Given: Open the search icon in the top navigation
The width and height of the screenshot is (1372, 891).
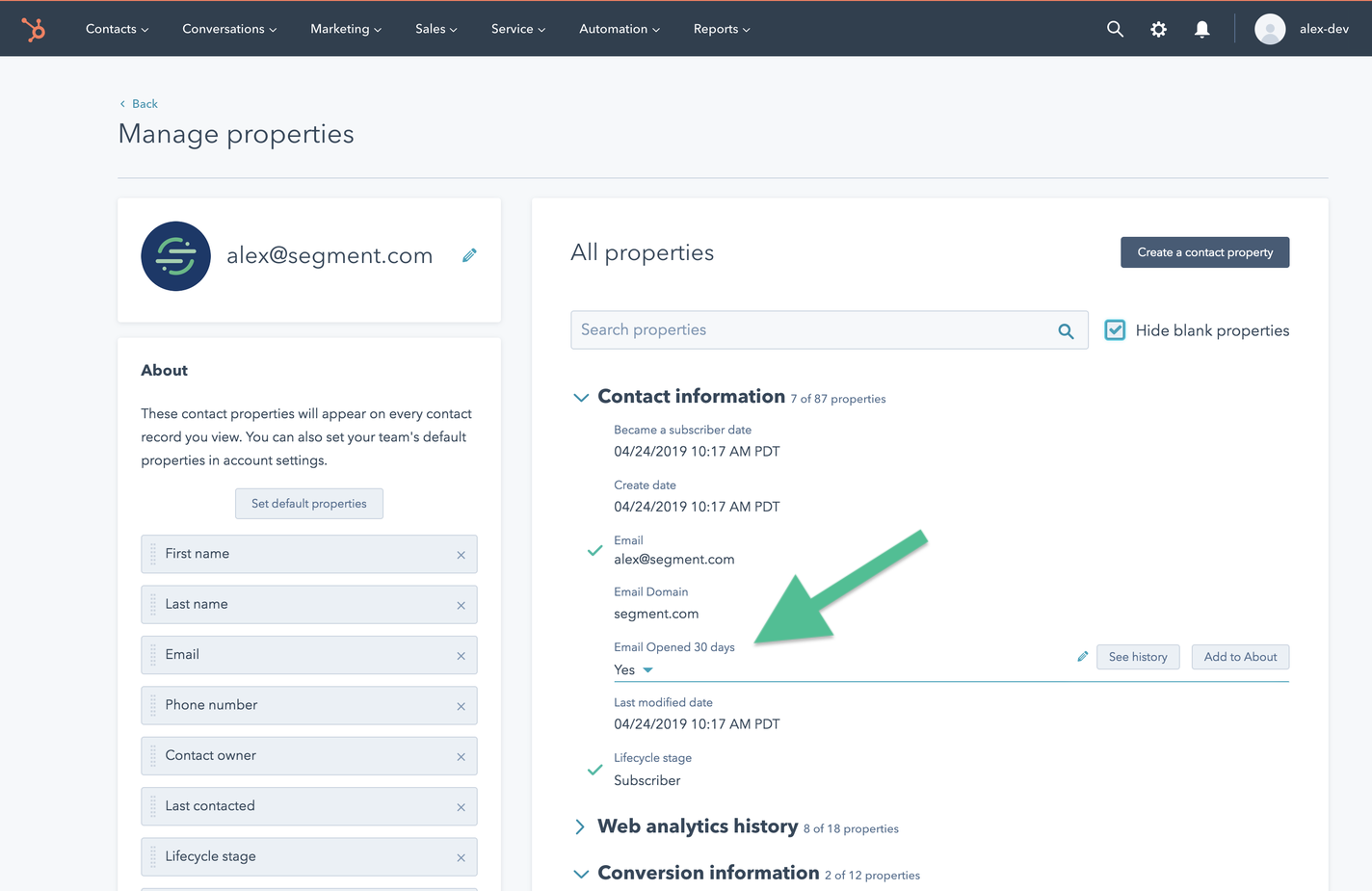Looking at the screenshot, I should pos(1115,29).
